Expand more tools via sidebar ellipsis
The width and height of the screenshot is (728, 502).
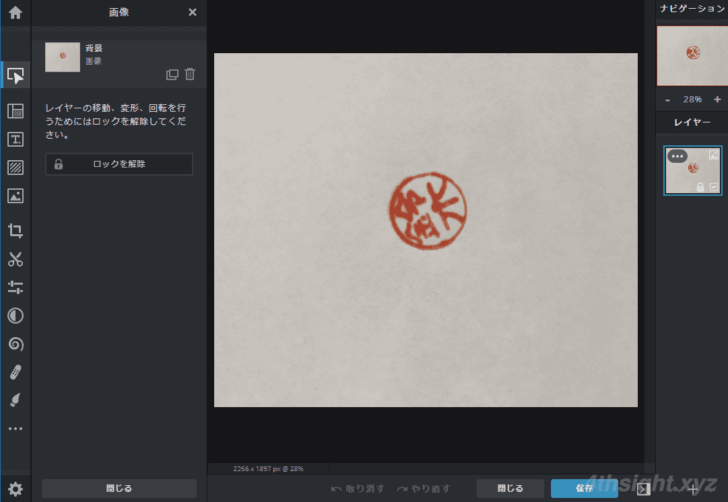click(15, 429)
